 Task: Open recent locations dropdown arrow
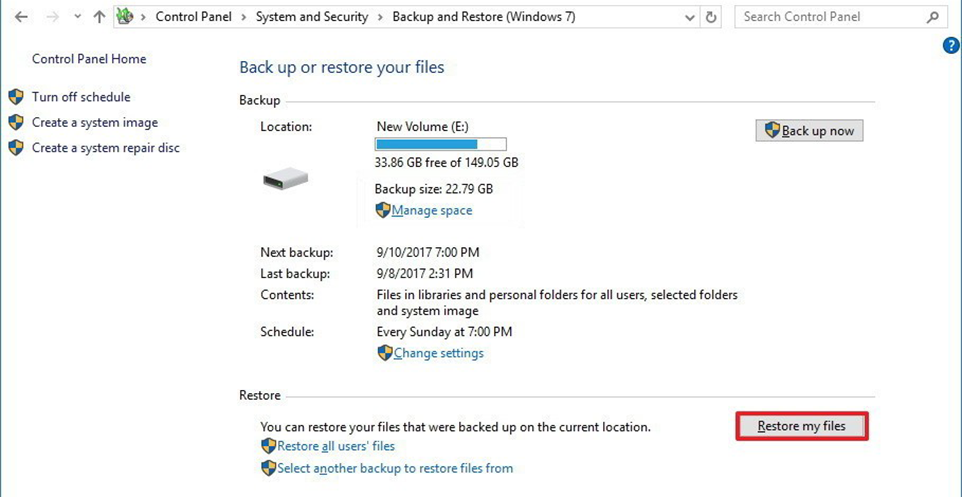77,17
